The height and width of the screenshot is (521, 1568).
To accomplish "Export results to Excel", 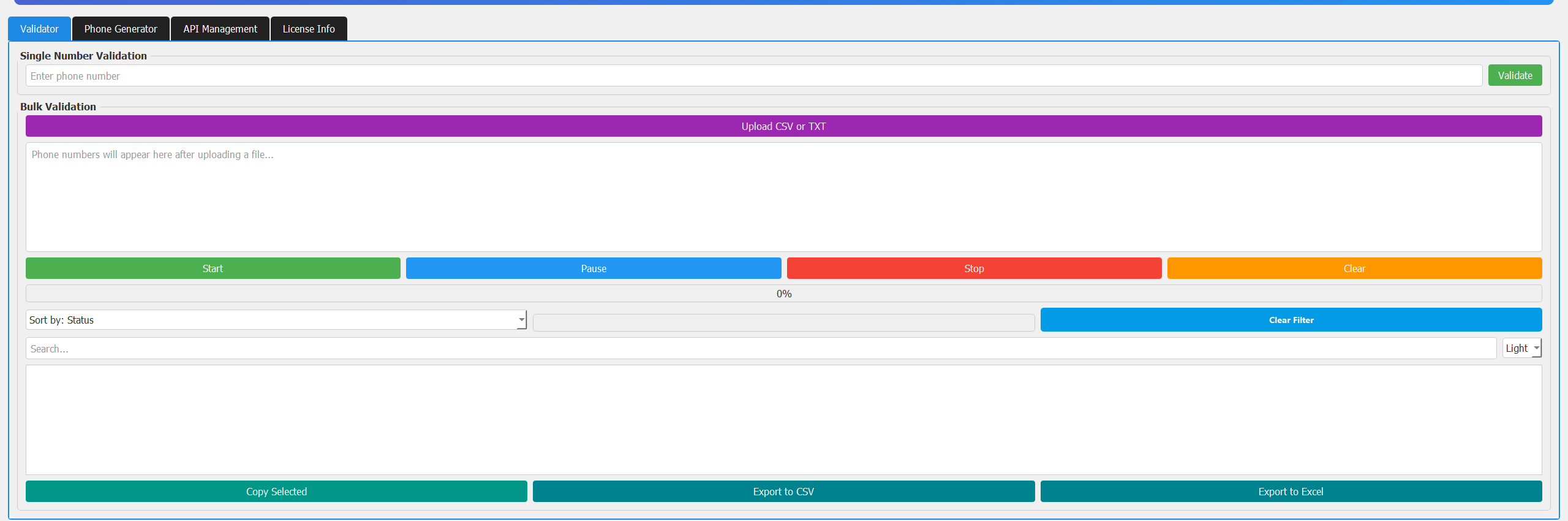I will click(1291, 492).
